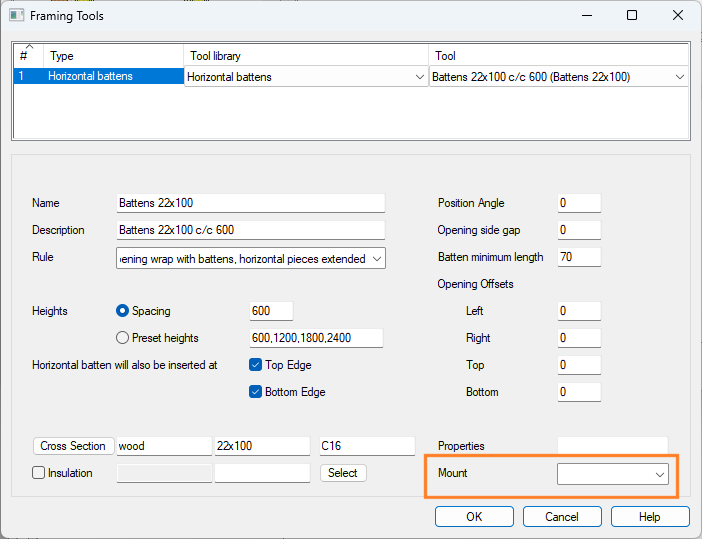The height and width of the screenshot is (539, 702).
Task: Uncheck the Bottom Edge checkbox
Action: click(x=256, y=392)
